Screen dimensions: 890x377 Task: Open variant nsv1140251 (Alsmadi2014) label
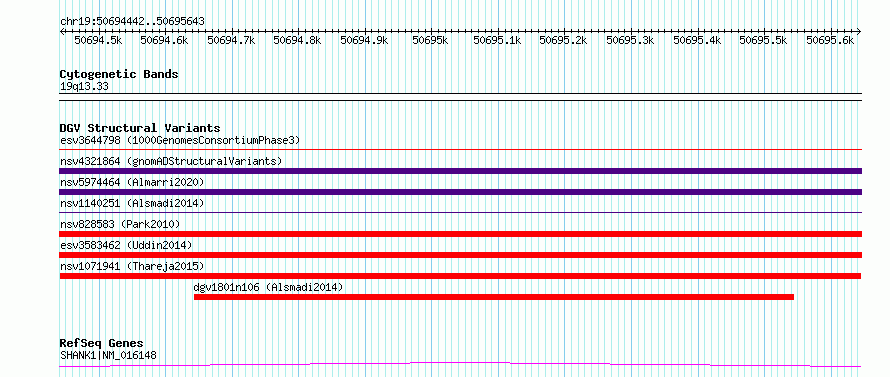coord(132,203)
